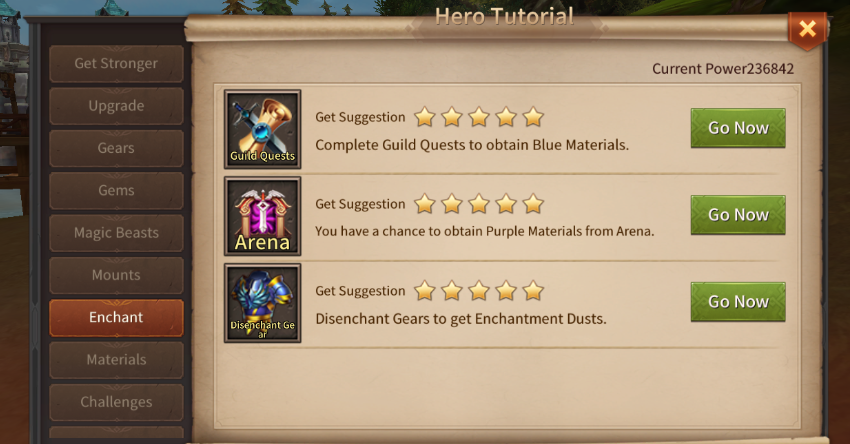Open the Materials tab
850x444 pixels.
click(116, 359)
